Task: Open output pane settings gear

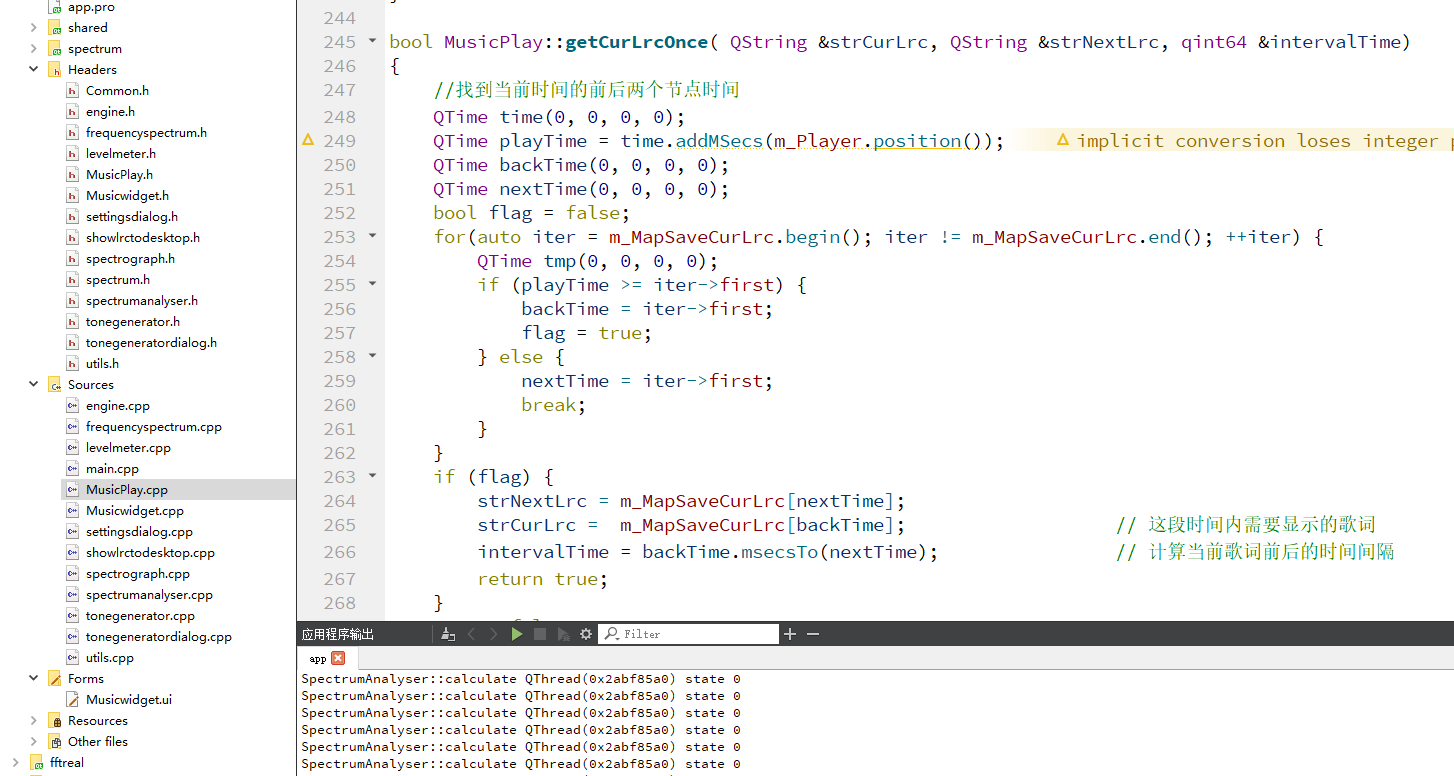Action: pos(586,634)
